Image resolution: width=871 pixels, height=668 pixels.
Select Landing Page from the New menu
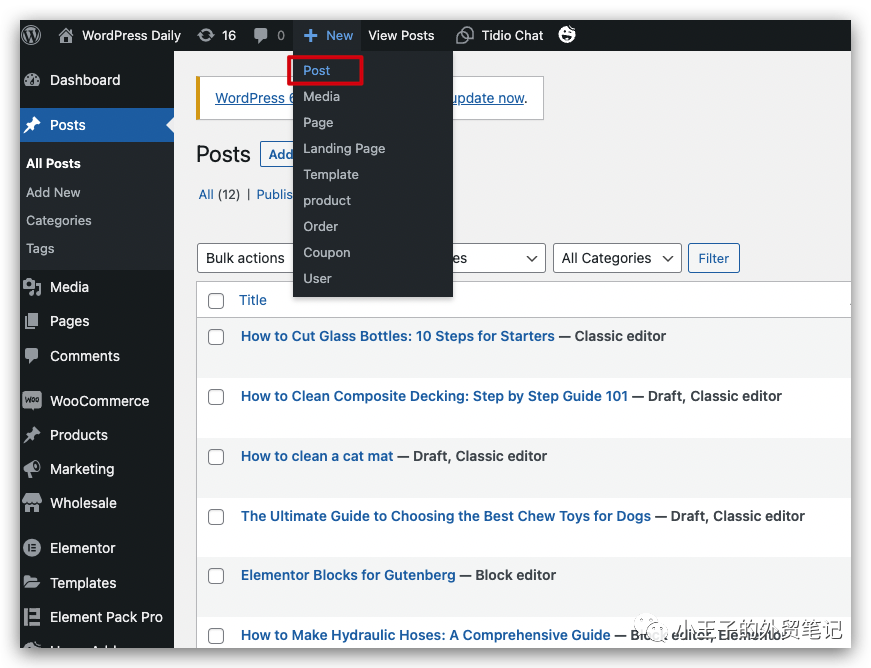pyautogui.click(x=344, y=149)
